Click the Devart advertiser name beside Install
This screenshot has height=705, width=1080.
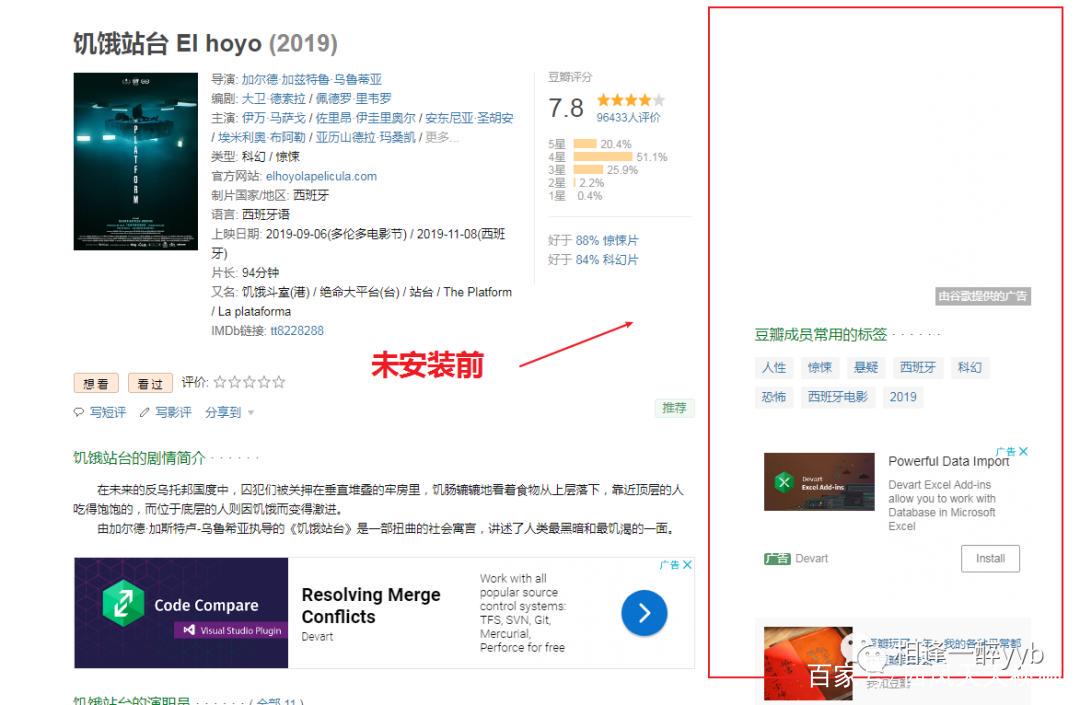811,558
